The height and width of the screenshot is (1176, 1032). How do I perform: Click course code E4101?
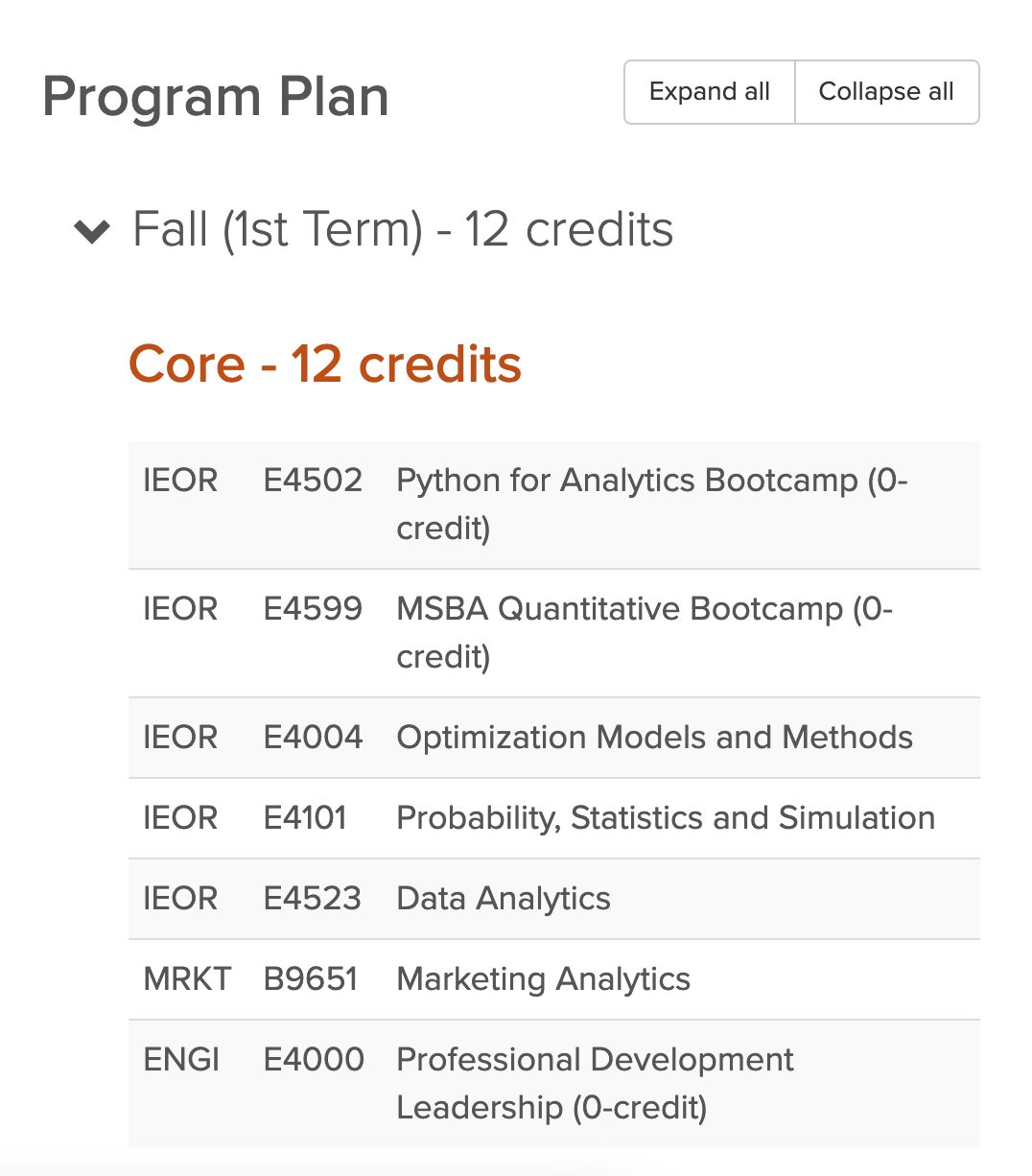305,818
